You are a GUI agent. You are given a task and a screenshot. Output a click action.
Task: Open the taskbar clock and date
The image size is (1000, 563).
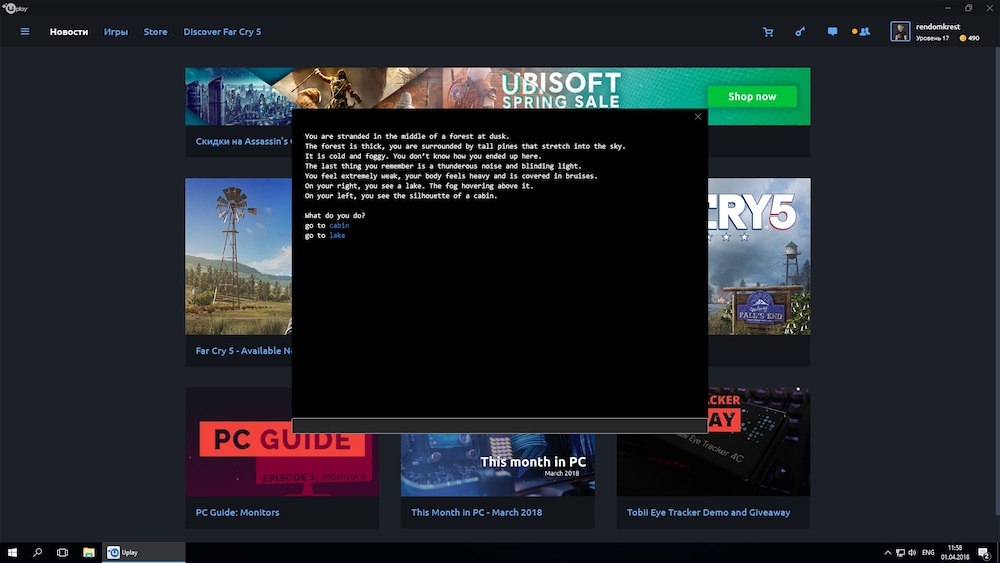pos(955,552)
